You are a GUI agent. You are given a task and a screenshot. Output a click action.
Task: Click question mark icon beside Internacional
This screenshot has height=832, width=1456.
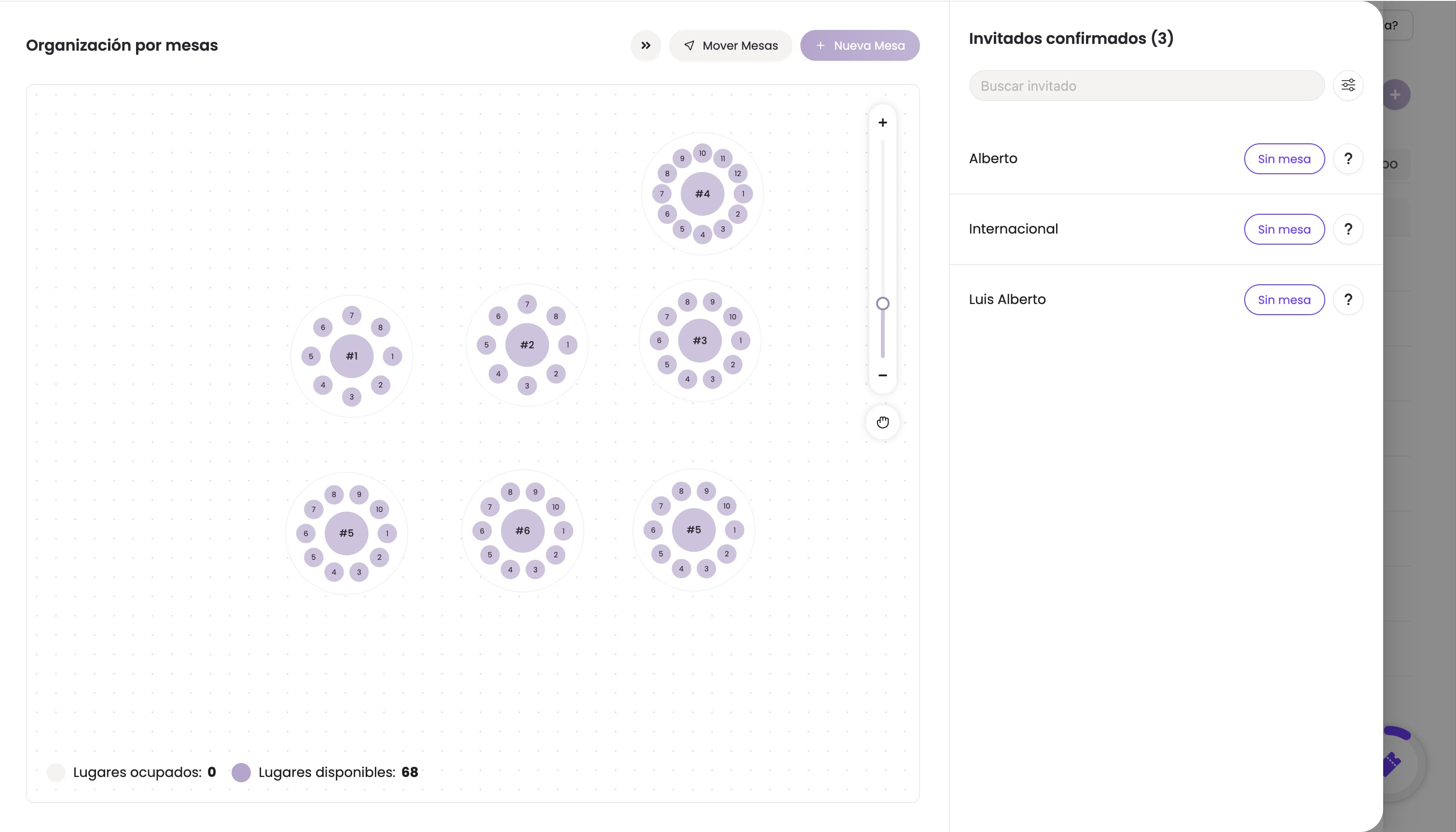coord(1348,229)
